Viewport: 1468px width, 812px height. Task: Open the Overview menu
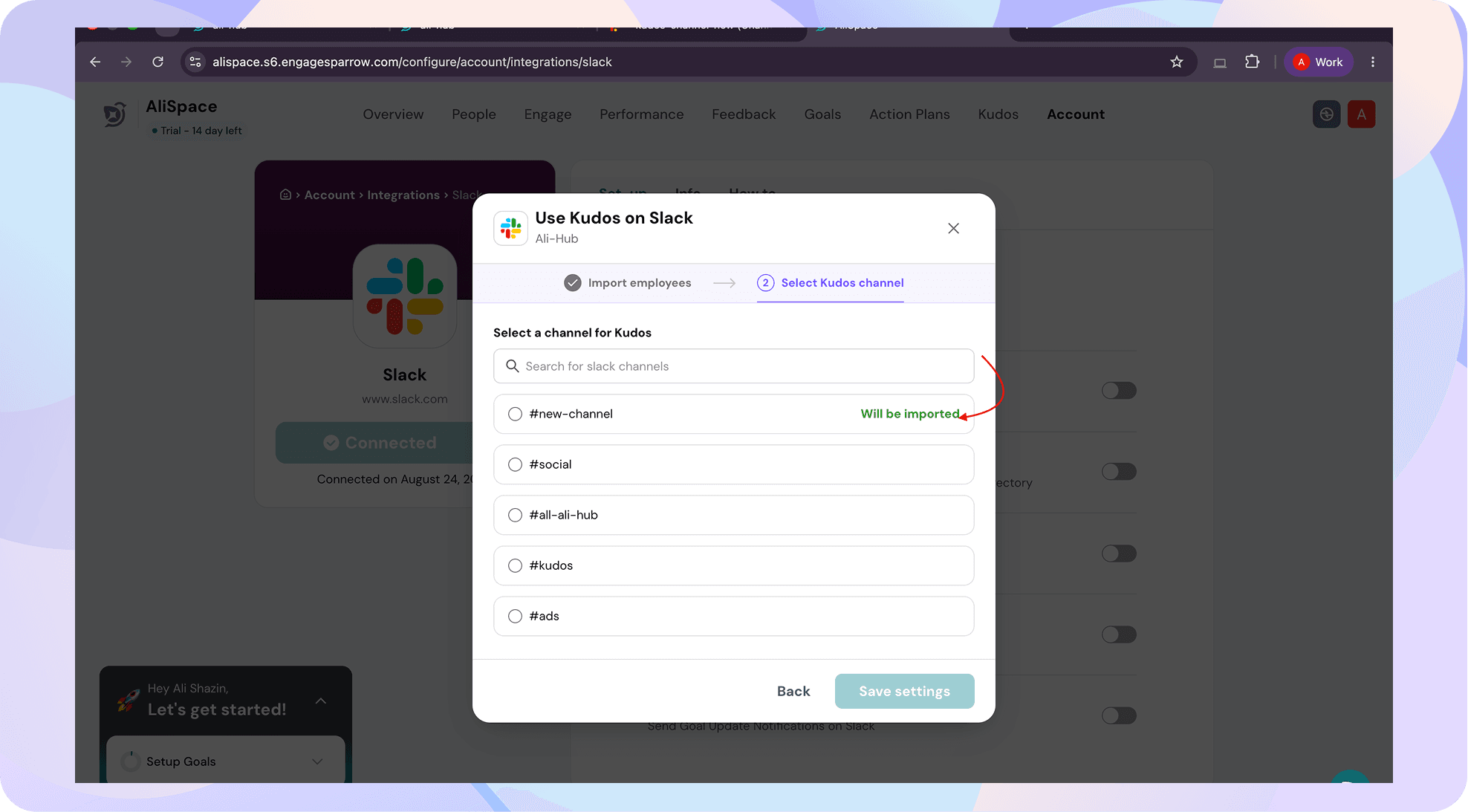click(x=393, y=114)
